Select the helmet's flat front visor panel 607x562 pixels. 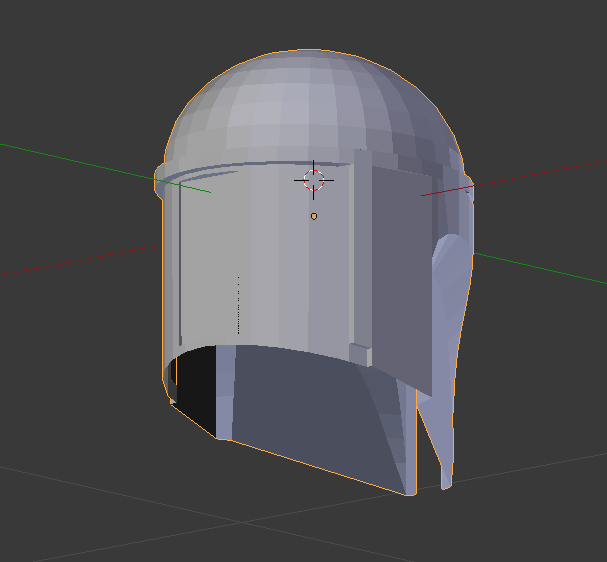pos(265,255)
